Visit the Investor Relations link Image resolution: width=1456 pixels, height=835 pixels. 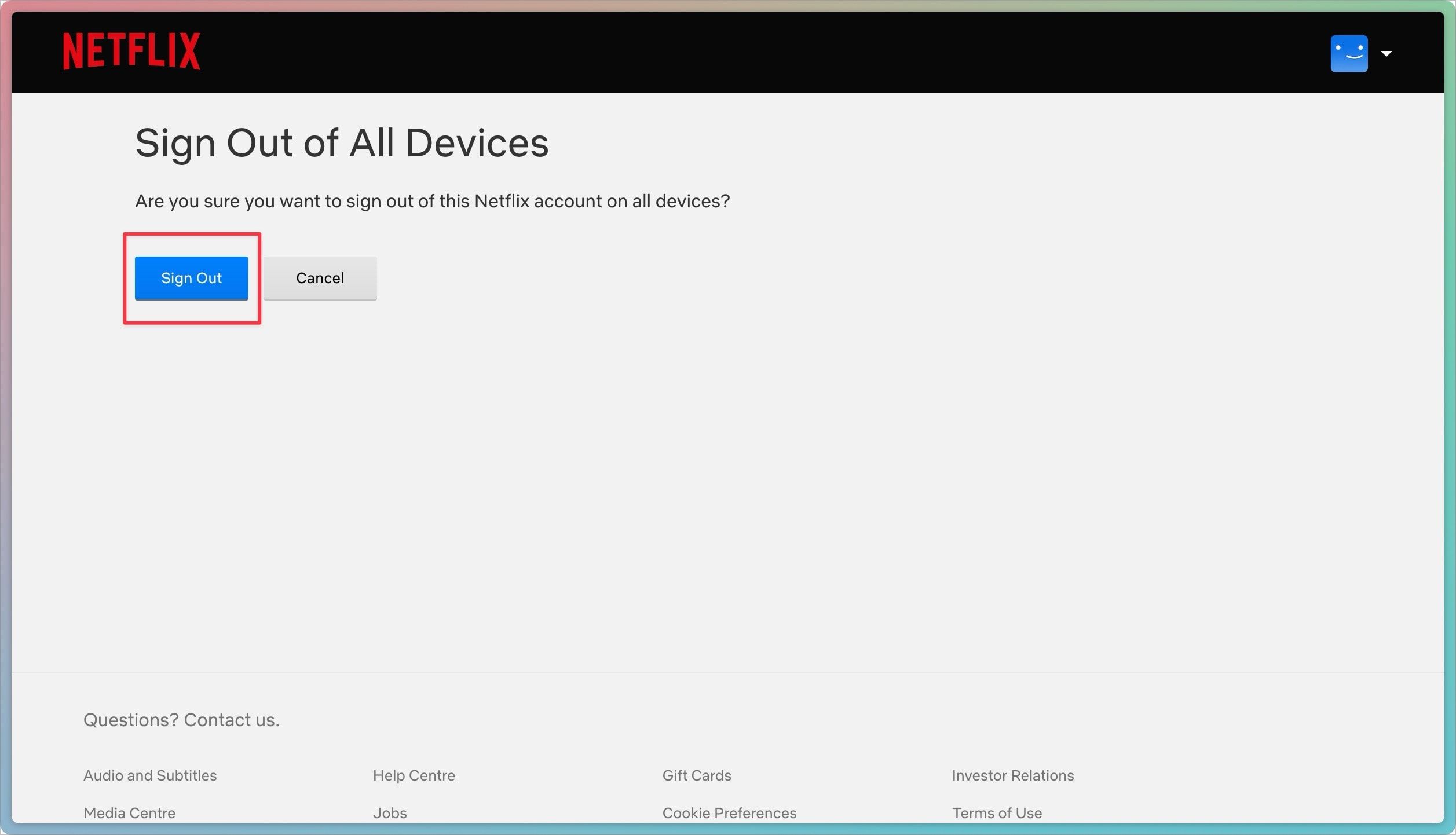[x=1012, y=775]
